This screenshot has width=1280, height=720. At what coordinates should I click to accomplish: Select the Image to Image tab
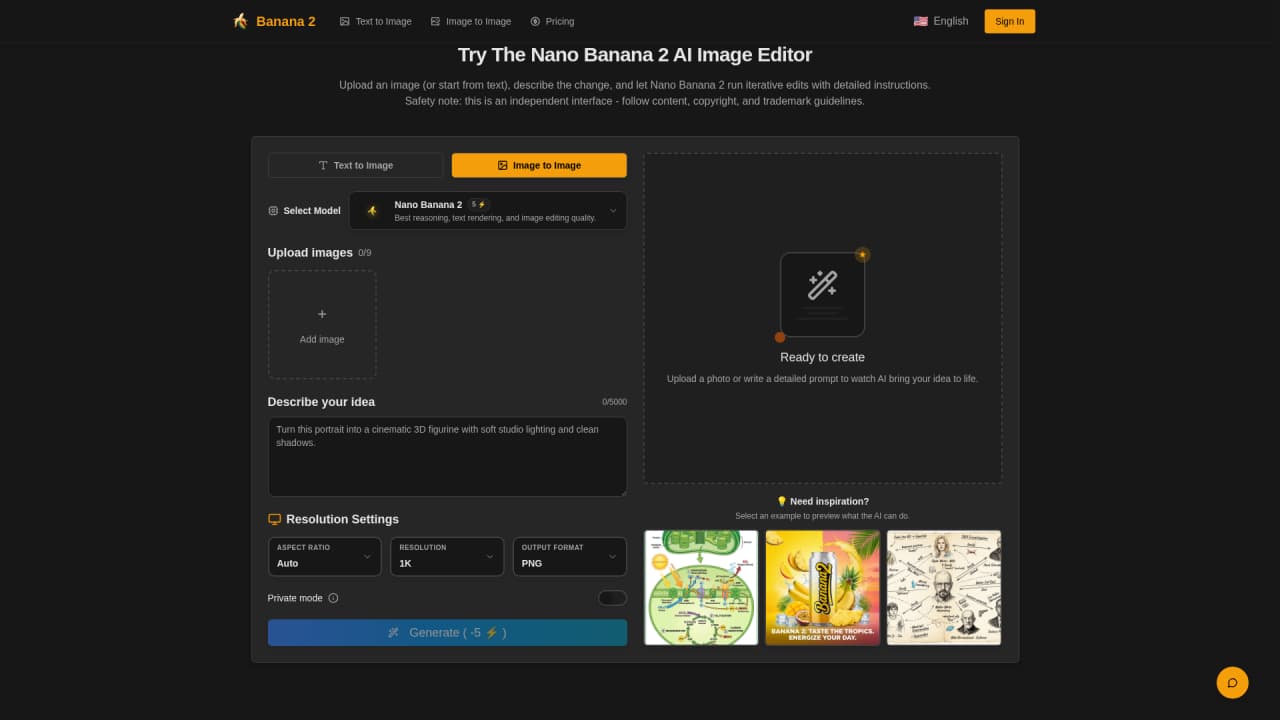click(539, 166)
